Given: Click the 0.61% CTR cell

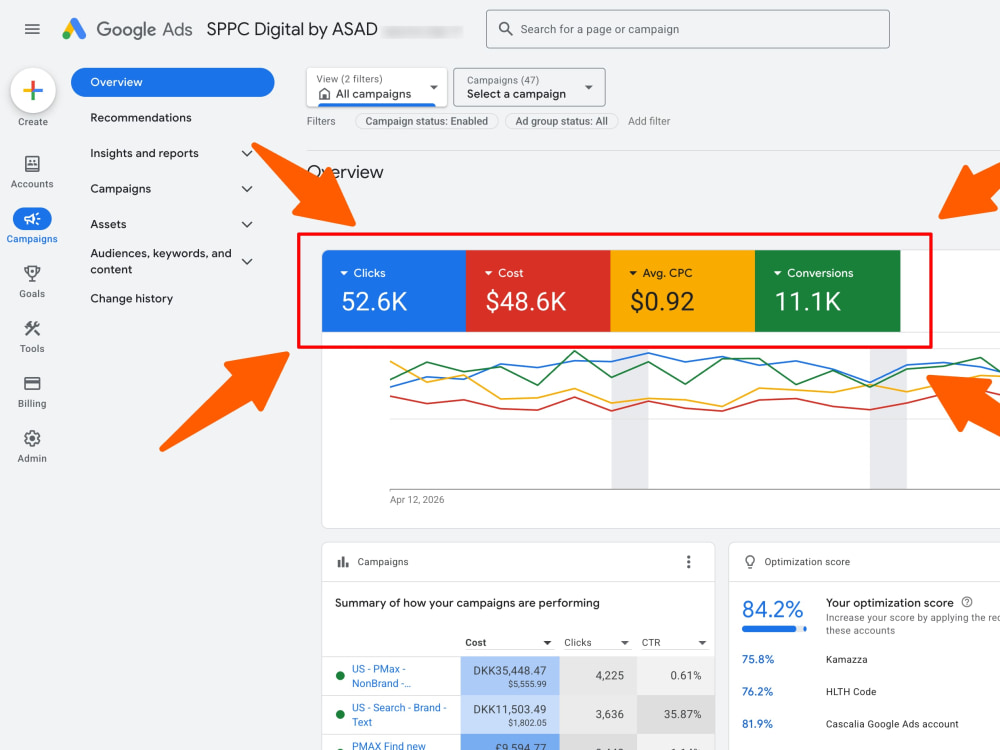Looking at the screenshot, I should pyautogui.click(x=675, y=676).
